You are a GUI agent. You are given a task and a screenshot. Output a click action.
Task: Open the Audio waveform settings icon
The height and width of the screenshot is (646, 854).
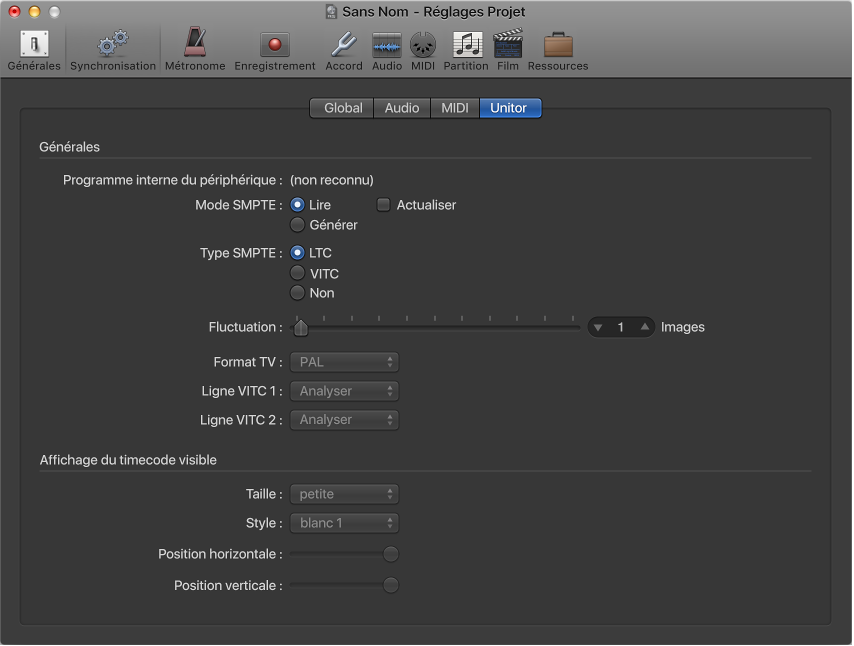tap(387, 45)
